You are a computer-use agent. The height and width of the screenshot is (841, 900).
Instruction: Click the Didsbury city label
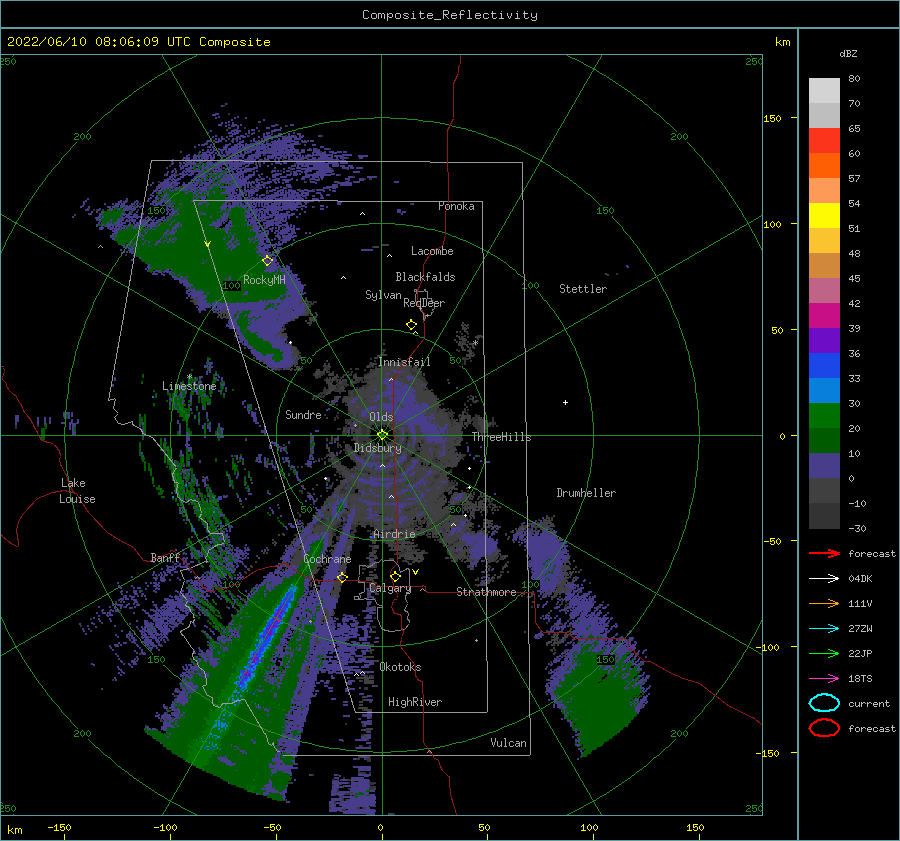378,448
